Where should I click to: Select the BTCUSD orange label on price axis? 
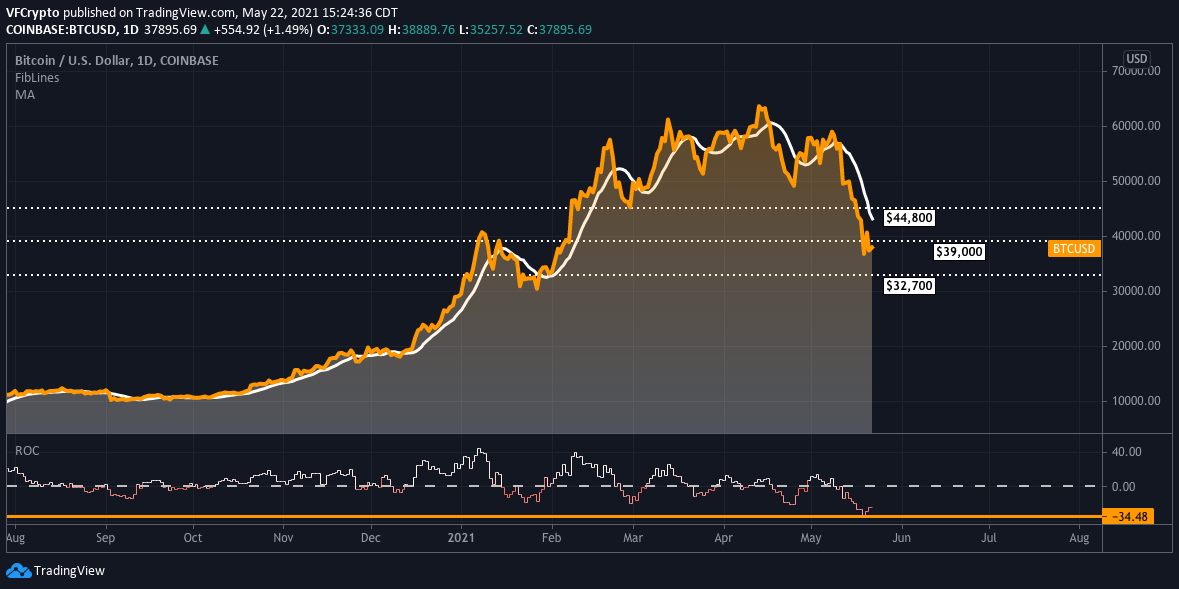pyautogui.click(x=1073, y=248)
